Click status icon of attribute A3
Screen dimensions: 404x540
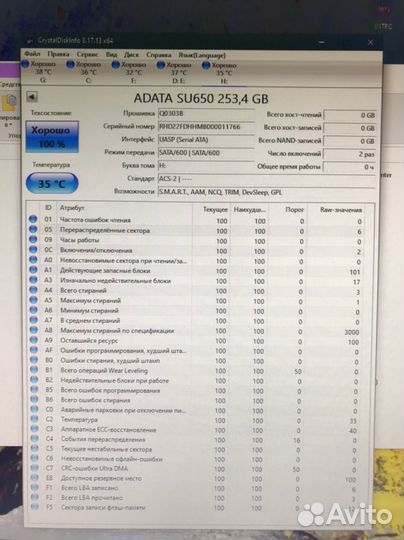tap(33, 280)
